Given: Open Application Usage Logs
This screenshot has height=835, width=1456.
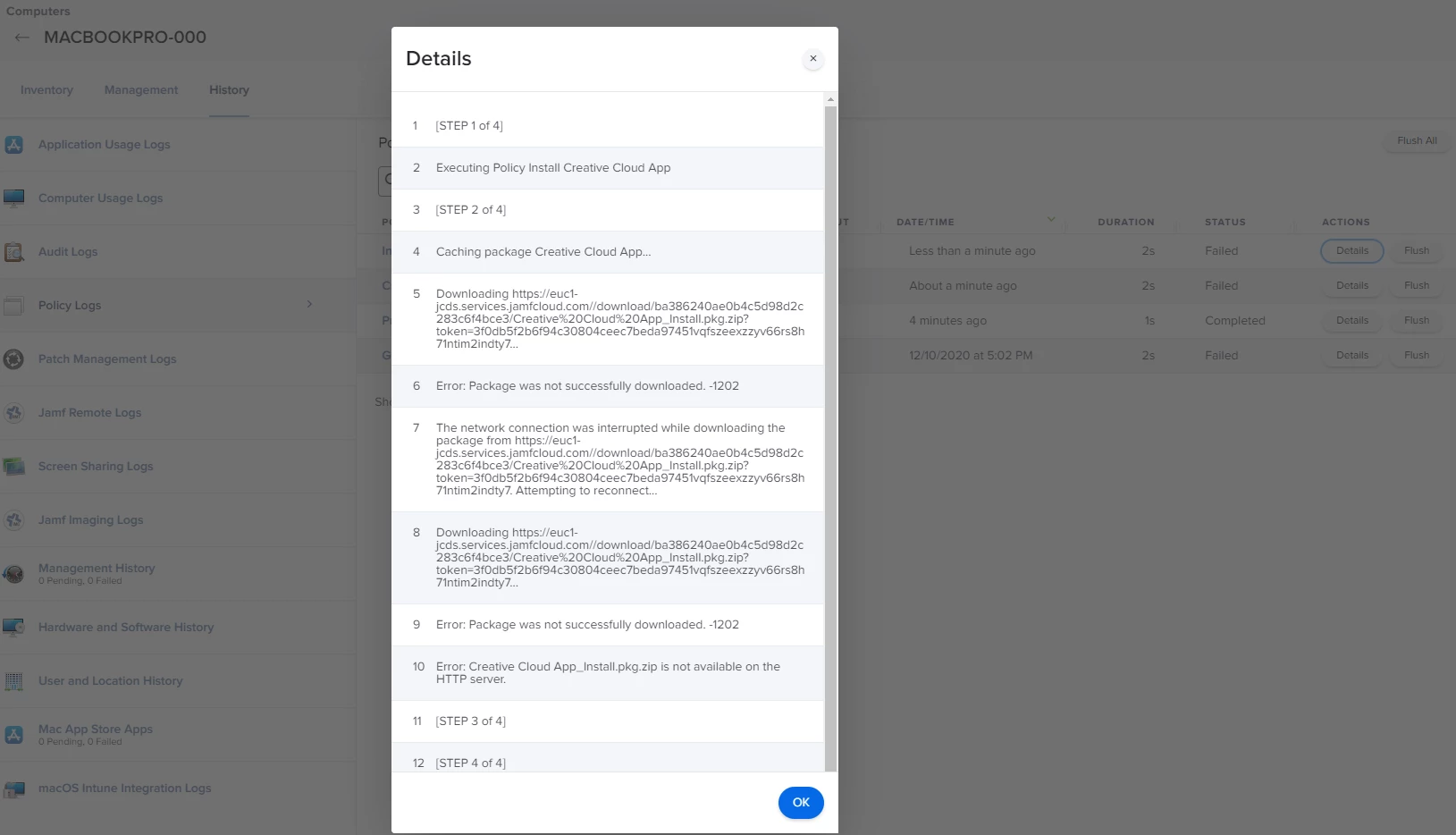Looking at the screenshot, I should [x=104, y=144].
